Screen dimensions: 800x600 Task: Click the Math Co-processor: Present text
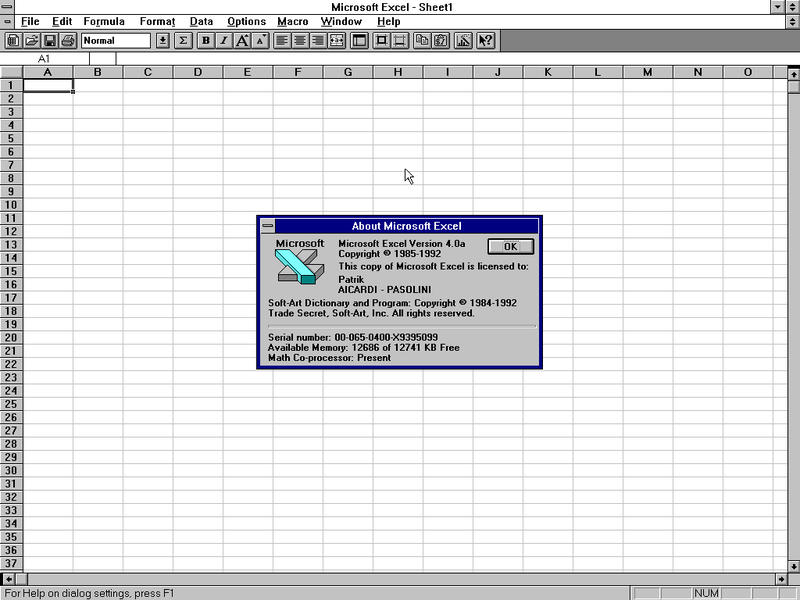click(330, 358)
